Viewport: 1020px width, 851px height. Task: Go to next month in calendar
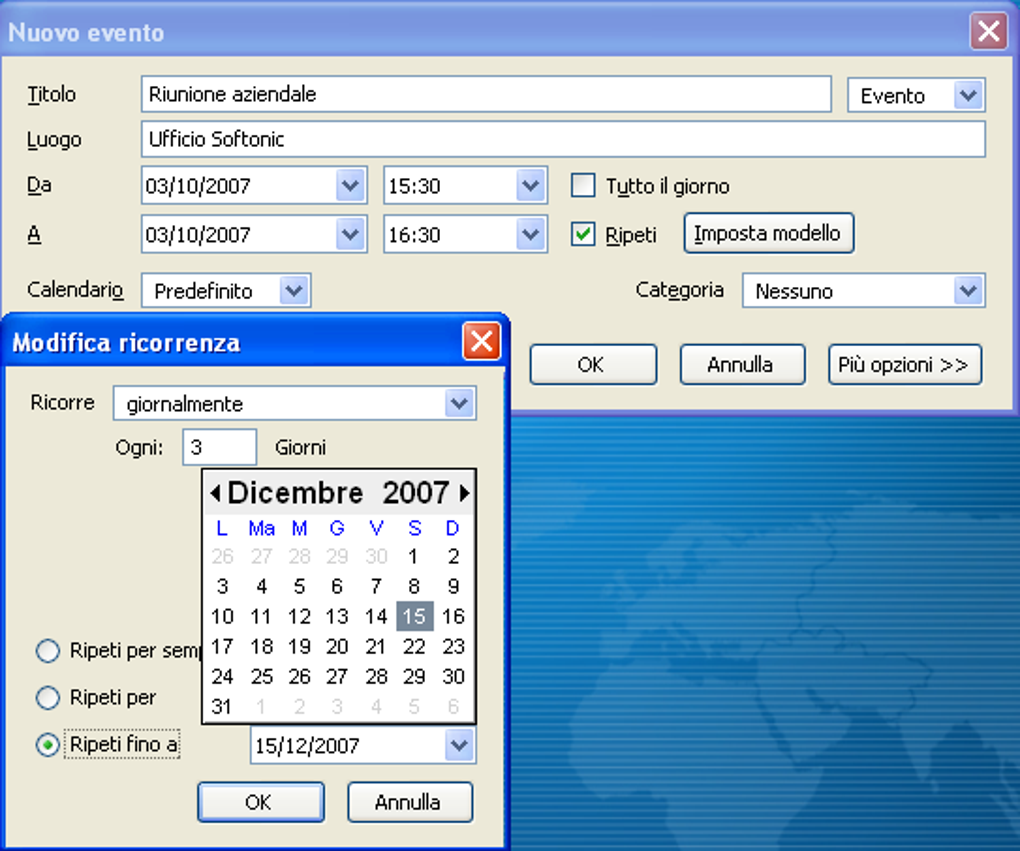463,492
